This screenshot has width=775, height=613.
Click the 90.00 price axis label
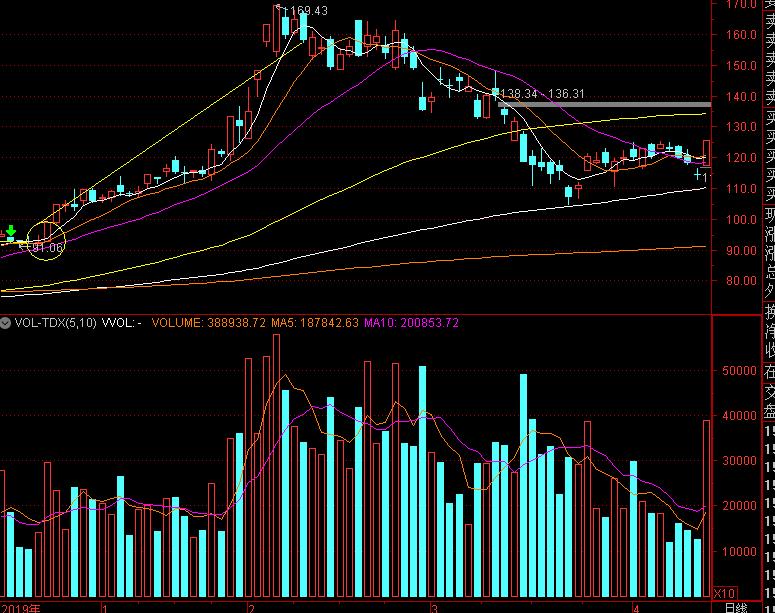[x=741, y=250]
